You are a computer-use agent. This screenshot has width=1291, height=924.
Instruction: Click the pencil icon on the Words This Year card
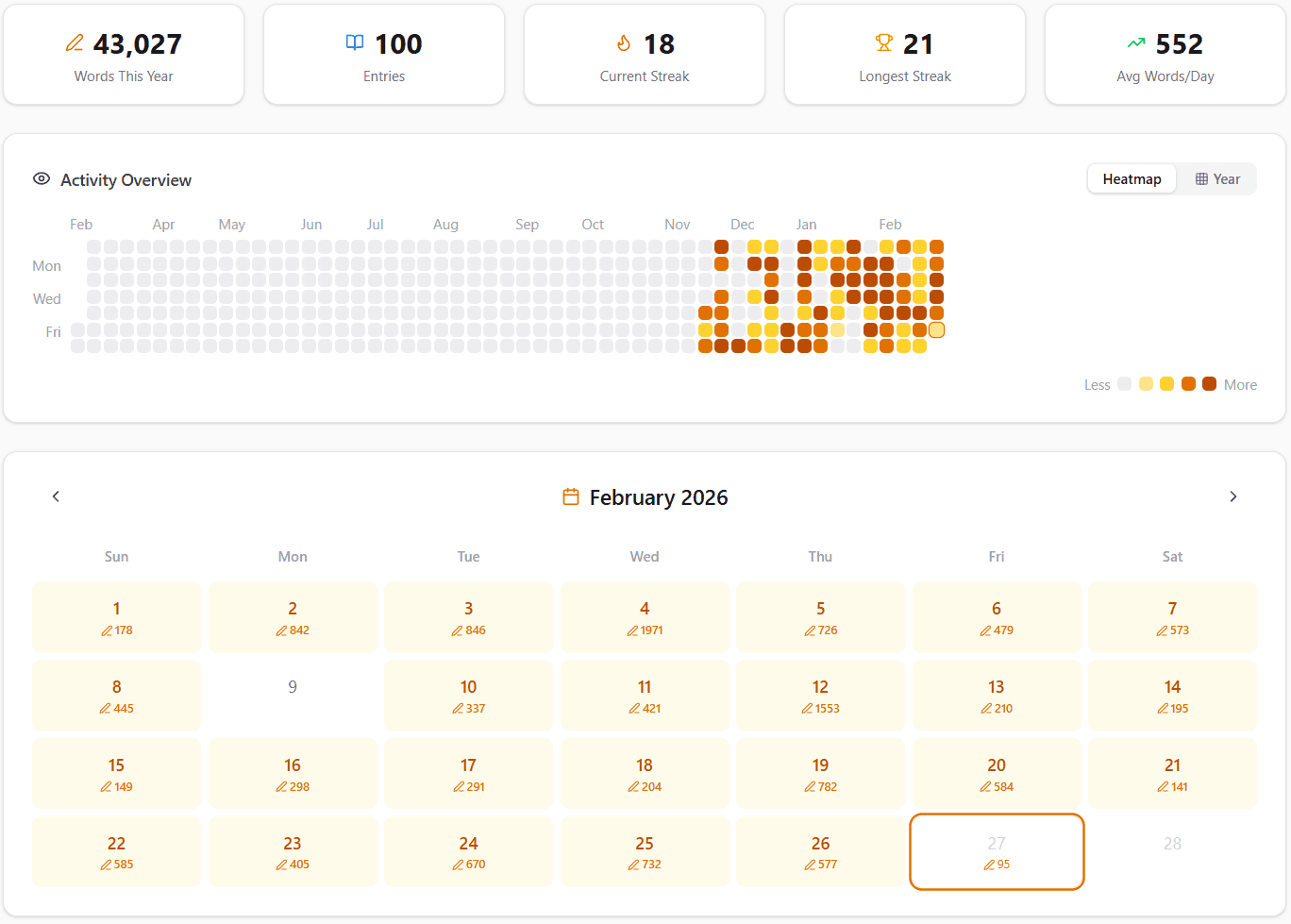point(75,43)
